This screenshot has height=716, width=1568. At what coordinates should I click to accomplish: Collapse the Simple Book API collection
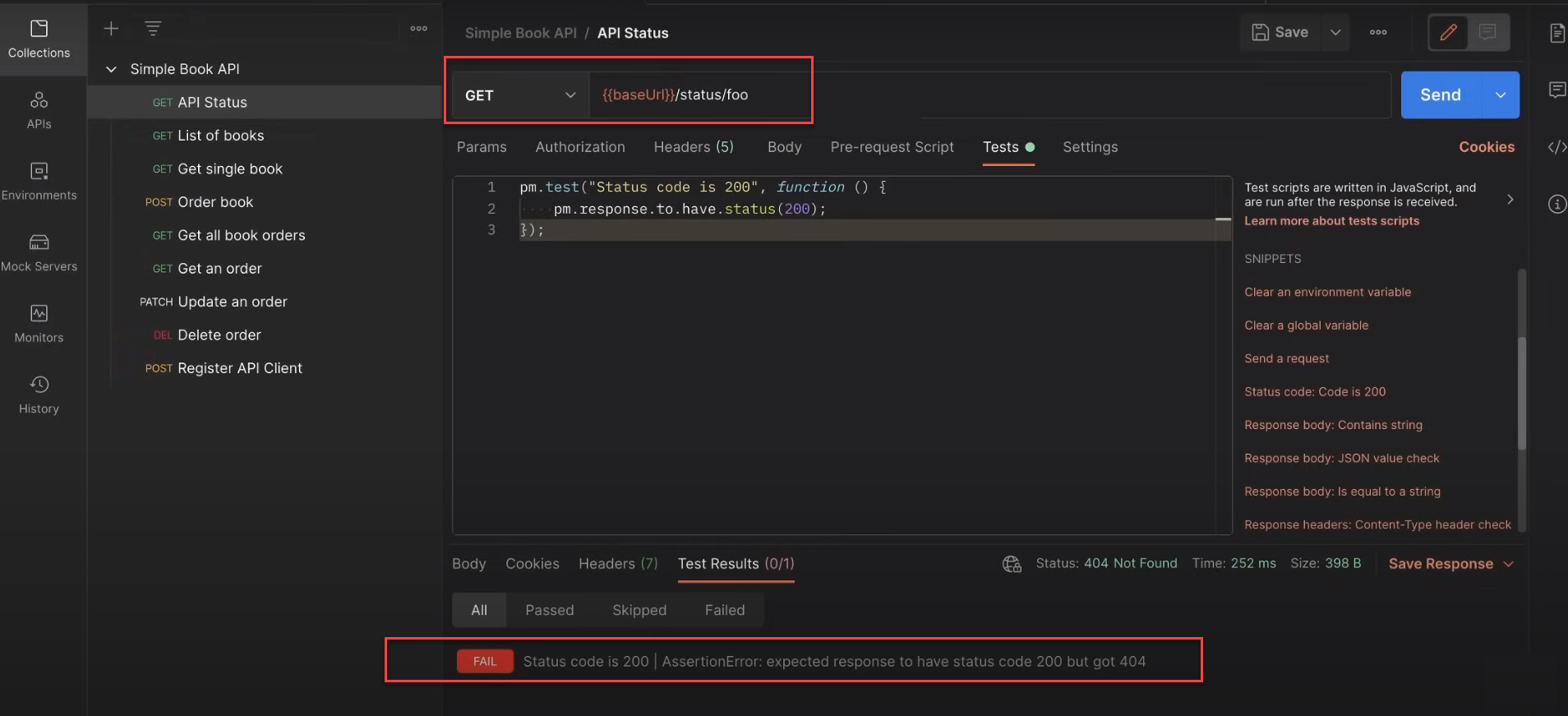(x=111, y=69)
